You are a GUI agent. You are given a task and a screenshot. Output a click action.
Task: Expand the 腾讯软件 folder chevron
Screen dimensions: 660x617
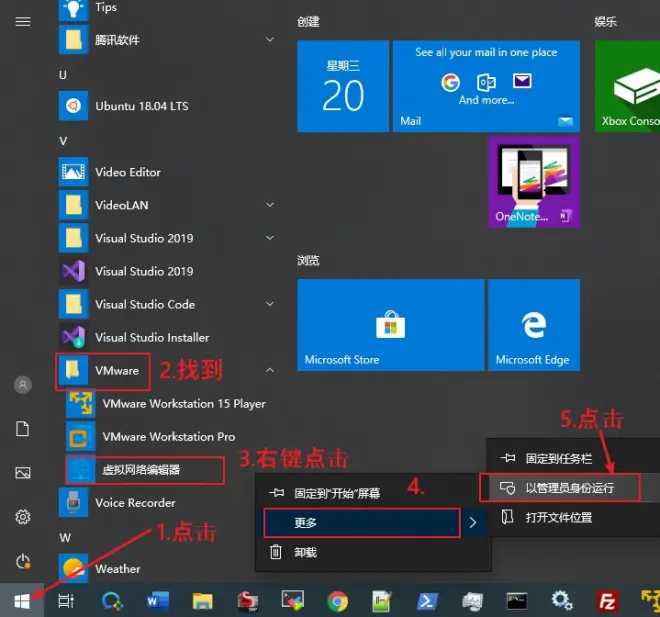tap(270, 40)
